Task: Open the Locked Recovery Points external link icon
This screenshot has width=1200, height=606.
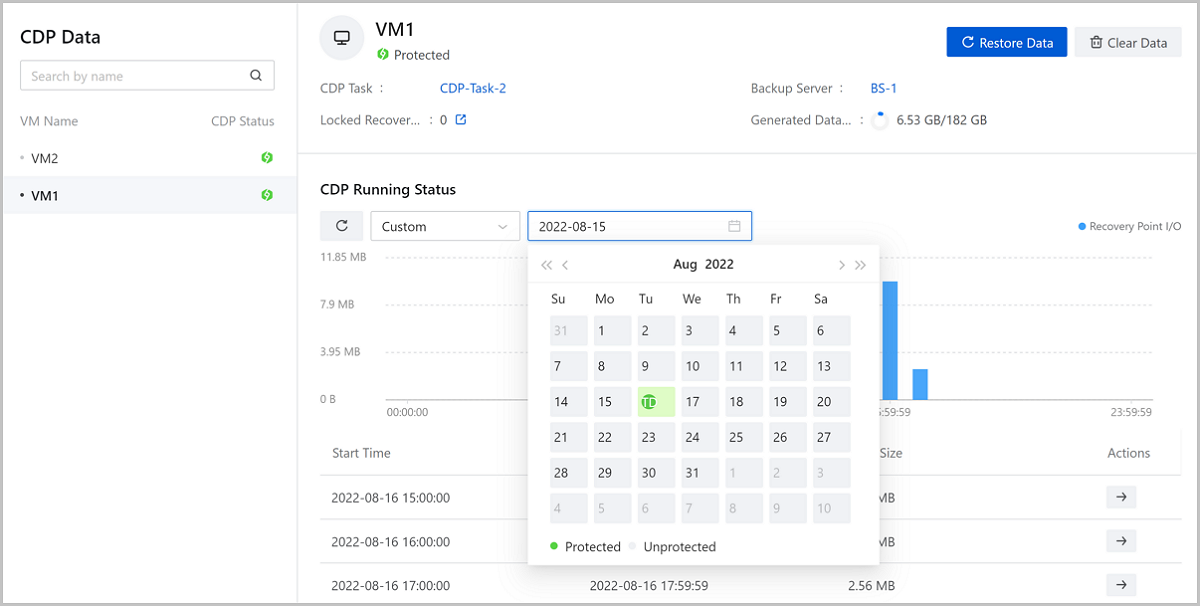Action: click(461, 120)
